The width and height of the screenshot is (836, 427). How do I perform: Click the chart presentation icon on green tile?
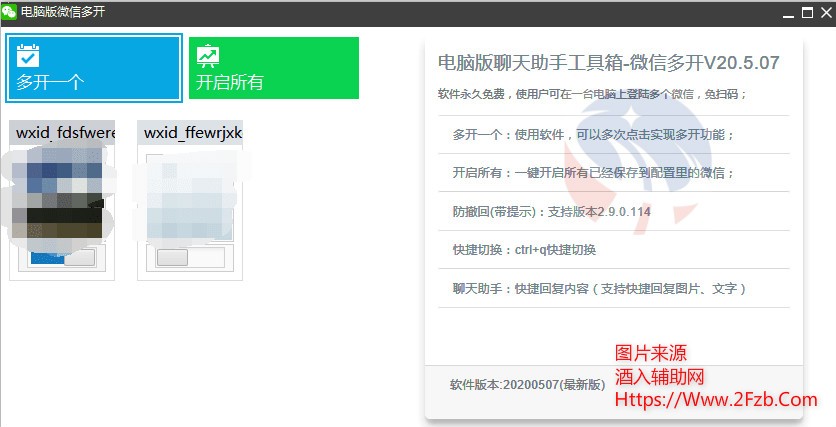pyautogui.click(x=208, y=57)
